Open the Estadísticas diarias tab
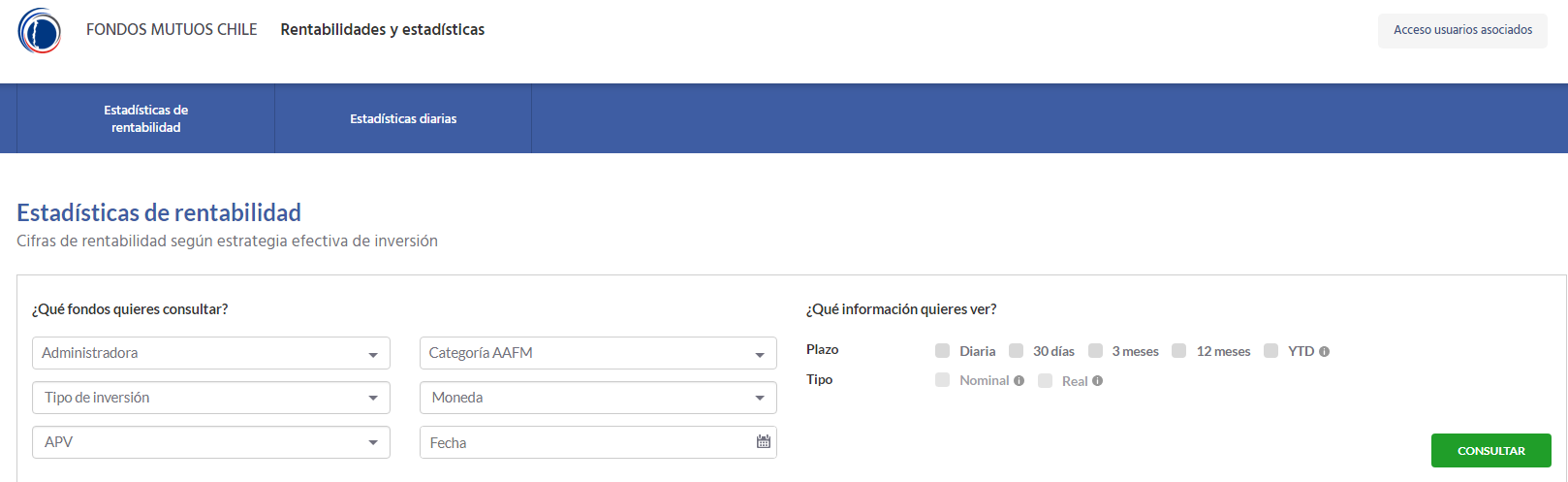 tap(403, 118)
